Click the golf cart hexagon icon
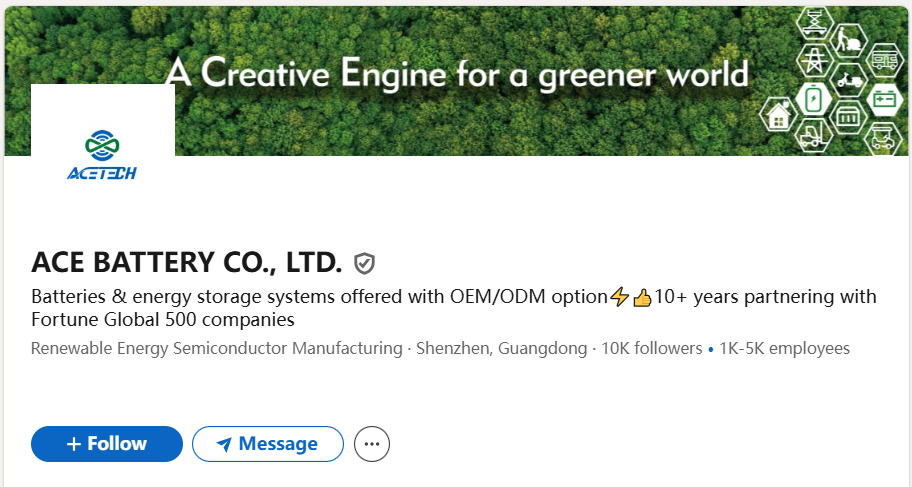The width and height of the screenshot is (912, 487). pyautogui.click(x=884, y=137)
